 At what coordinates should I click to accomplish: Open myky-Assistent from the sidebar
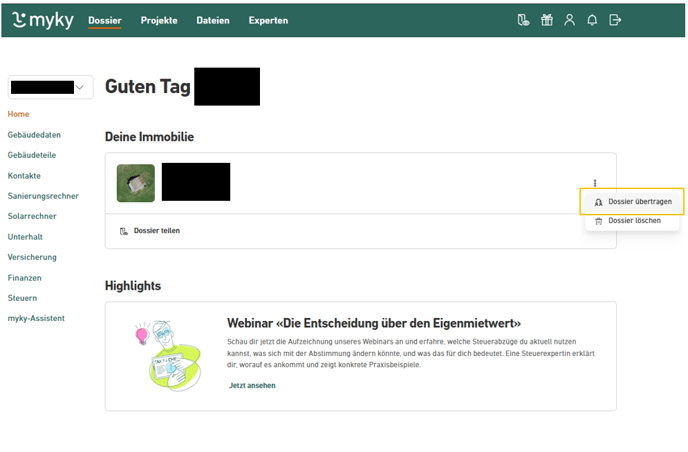point(36,318)
